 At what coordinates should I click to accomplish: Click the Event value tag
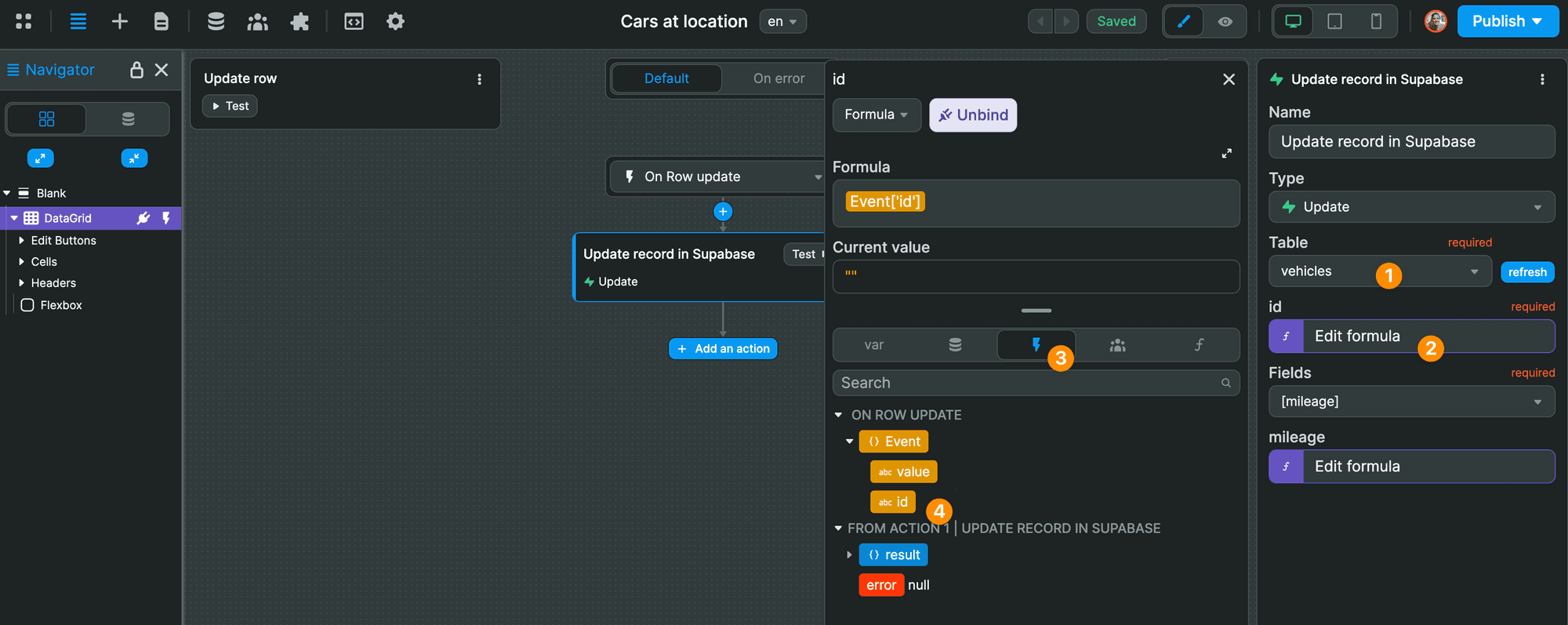pyautogui.click(x=903, y=472)
